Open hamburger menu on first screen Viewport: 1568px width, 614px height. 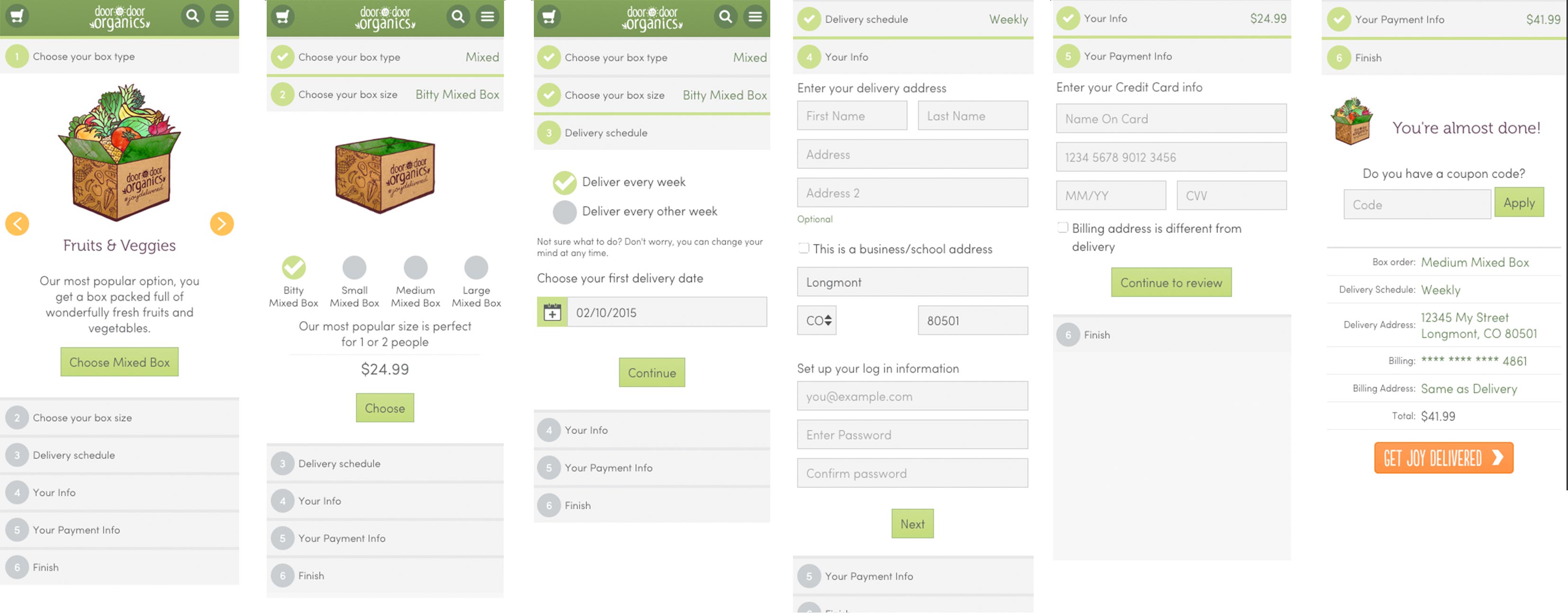tap(222, 16)
